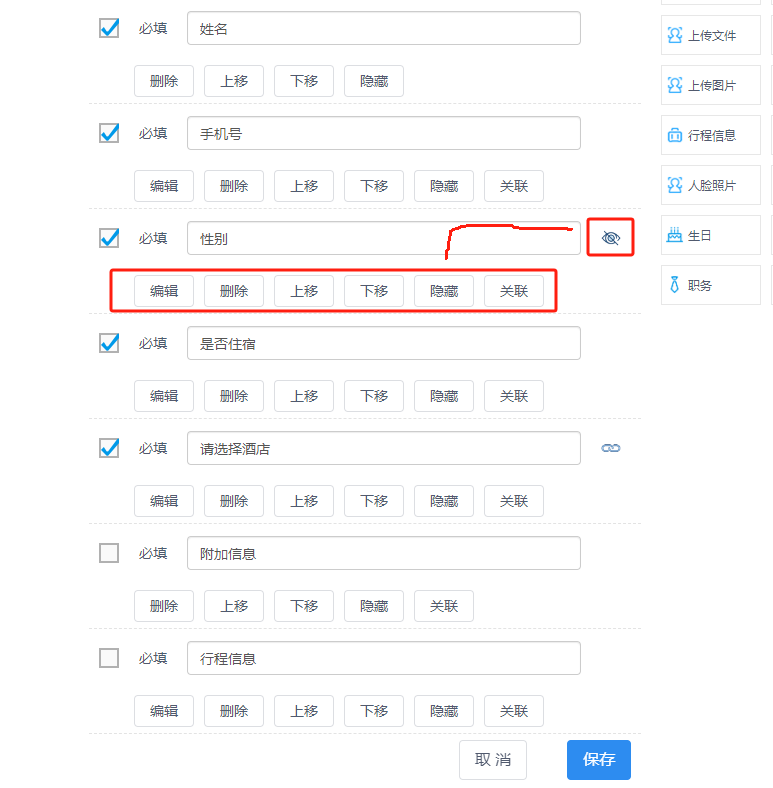Click the 请选择酒店 input field
The image size is (773, 788).
click(384, 448)
